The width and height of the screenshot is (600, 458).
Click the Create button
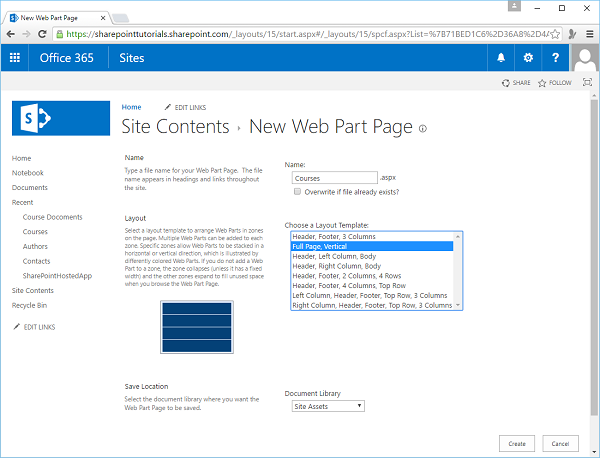click(516, 443)
